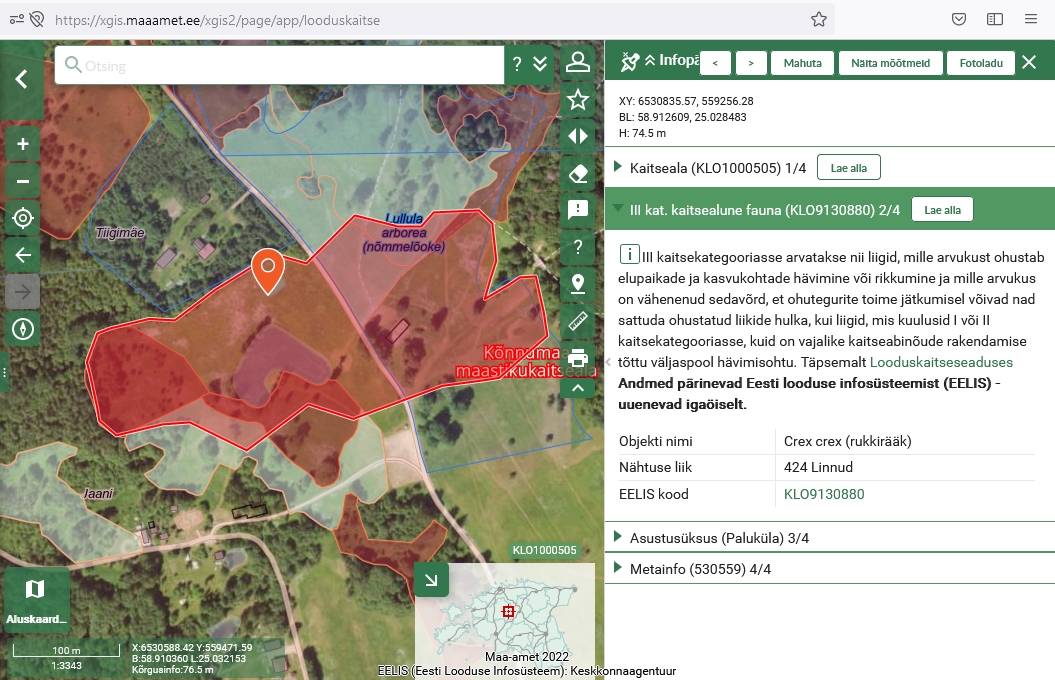Zoom out of the map

pyautogui.click(x=23, y=182)
